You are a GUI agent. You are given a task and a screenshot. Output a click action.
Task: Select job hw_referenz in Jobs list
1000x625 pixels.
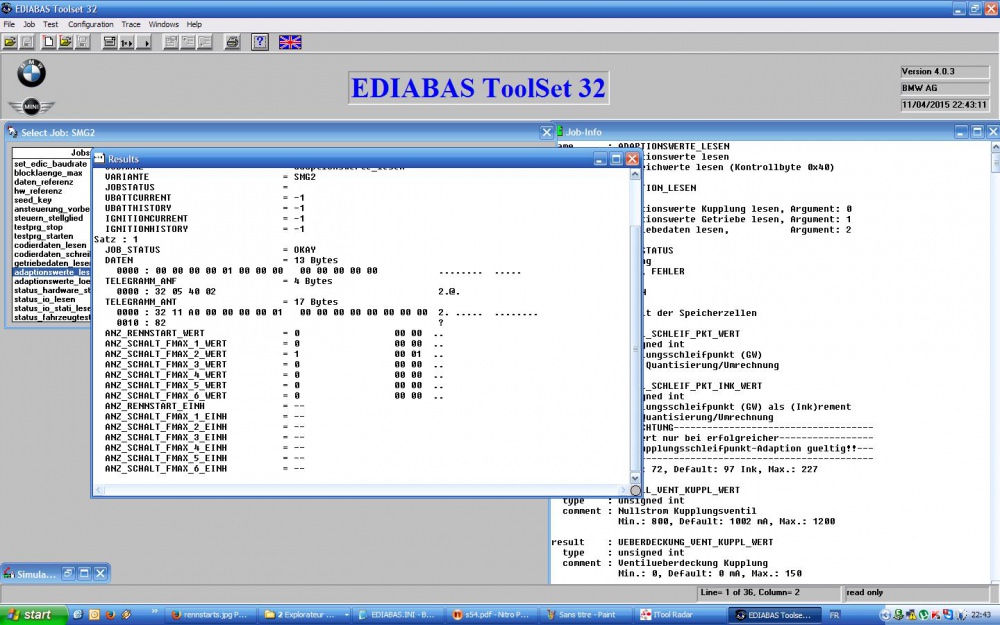[x=51, y=191]
